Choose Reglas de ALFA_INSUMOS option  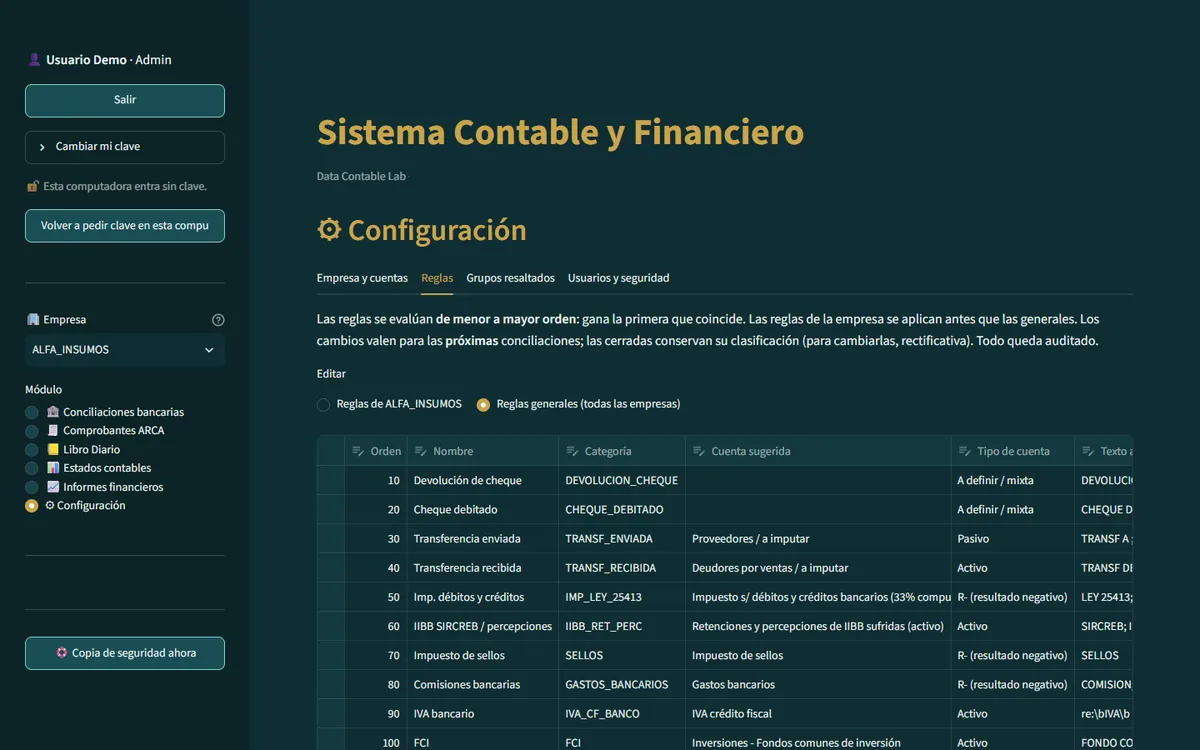pyautogui.click(x=390, y=404)
